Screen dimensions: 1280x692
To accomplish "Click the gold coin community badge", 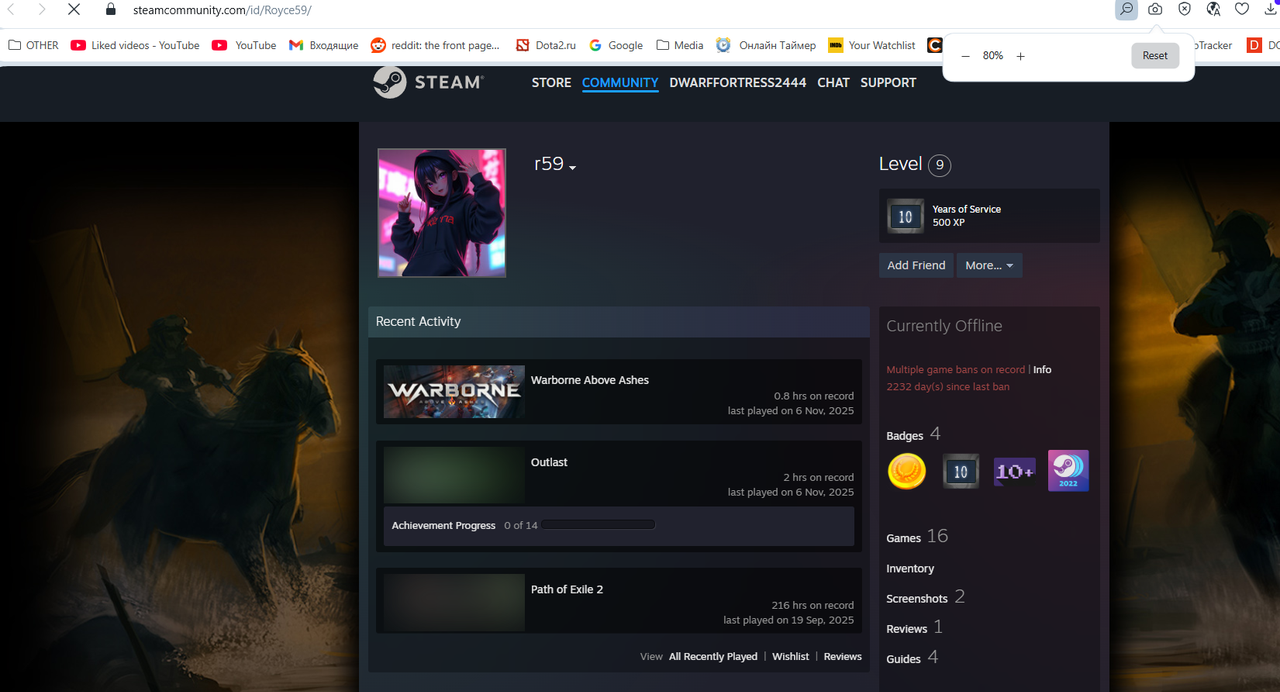I will tap(907, 471).
